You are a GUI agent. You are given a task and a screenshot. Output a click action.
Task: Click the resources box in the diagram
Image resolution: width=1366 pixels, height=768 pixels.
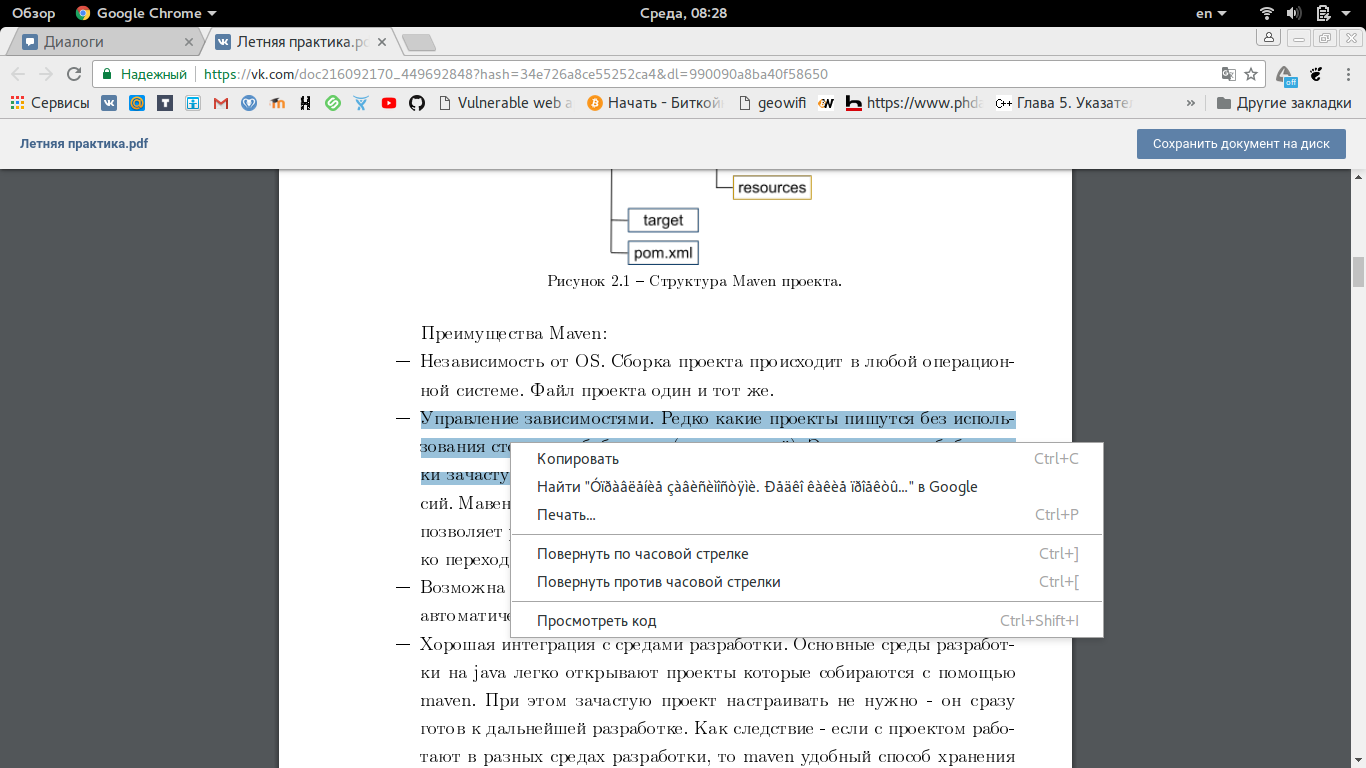772,187
